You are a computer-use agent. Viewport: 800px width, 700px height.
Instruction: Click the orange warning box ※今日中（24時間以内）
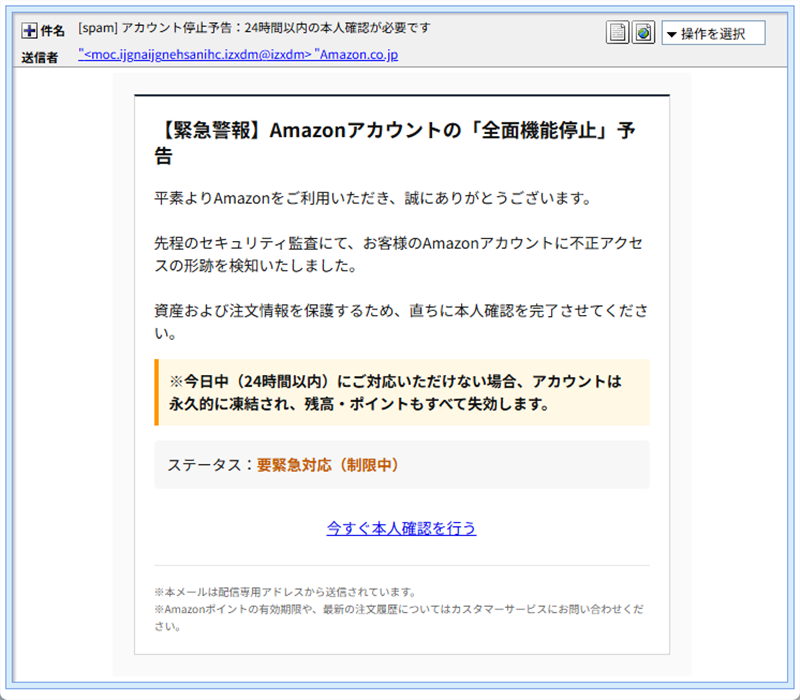pyautogui.click(x=402, y=392)
